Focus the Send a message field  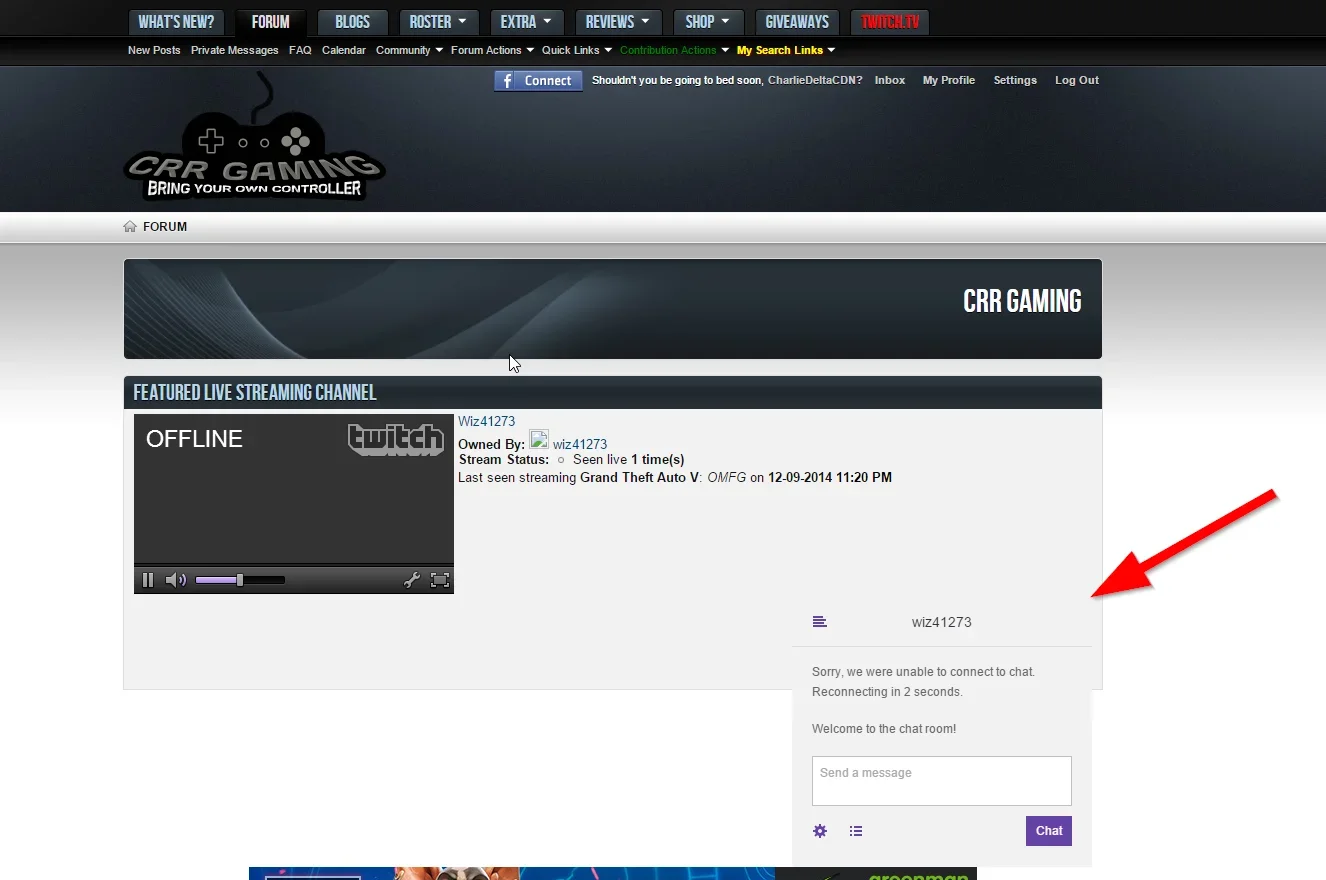coord(942,781)
